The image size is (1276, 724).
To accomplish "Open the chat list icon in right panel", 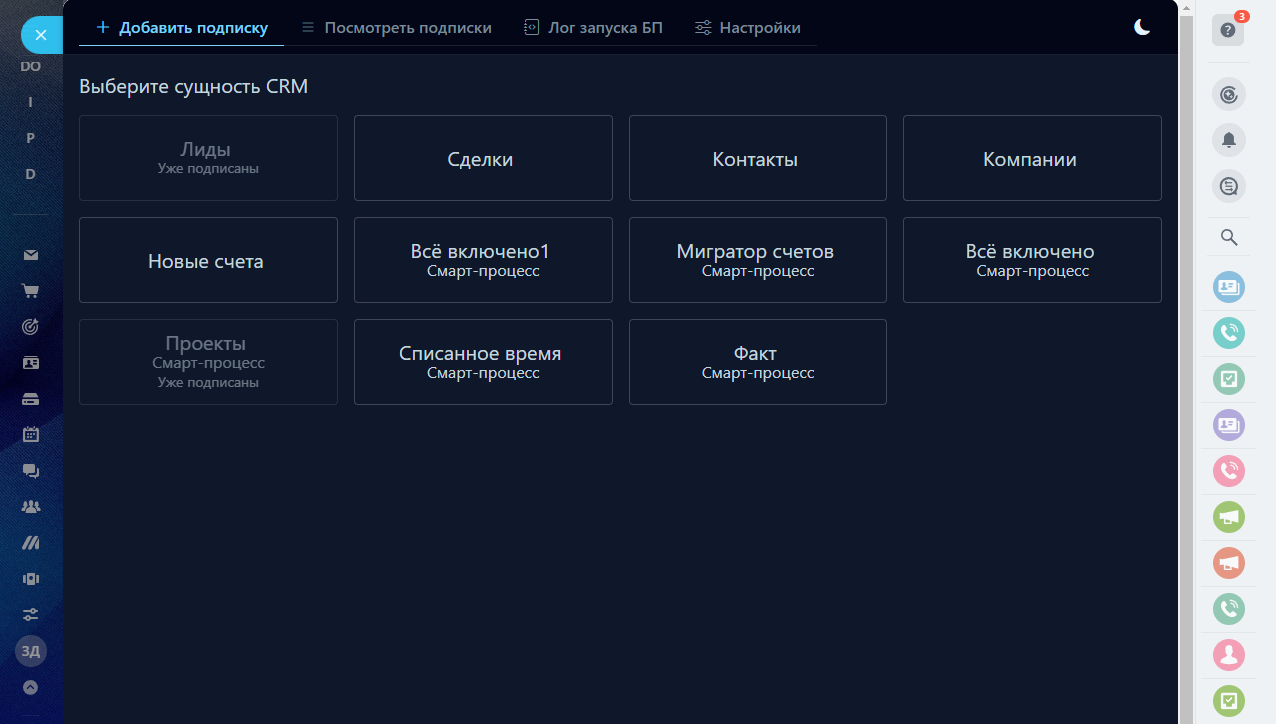I will click(1228, 186).
